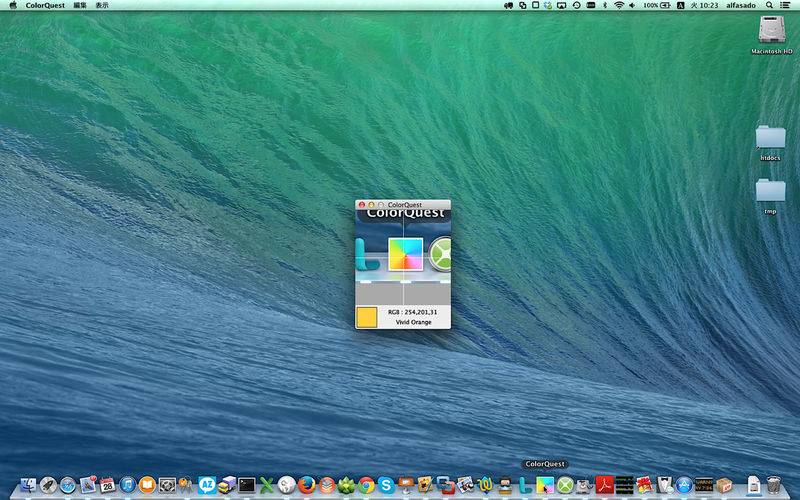Viewport: 800px width, 500px height.
Task: Open Calendar showing 28 in Dock
Action: (x=108, y=485)
